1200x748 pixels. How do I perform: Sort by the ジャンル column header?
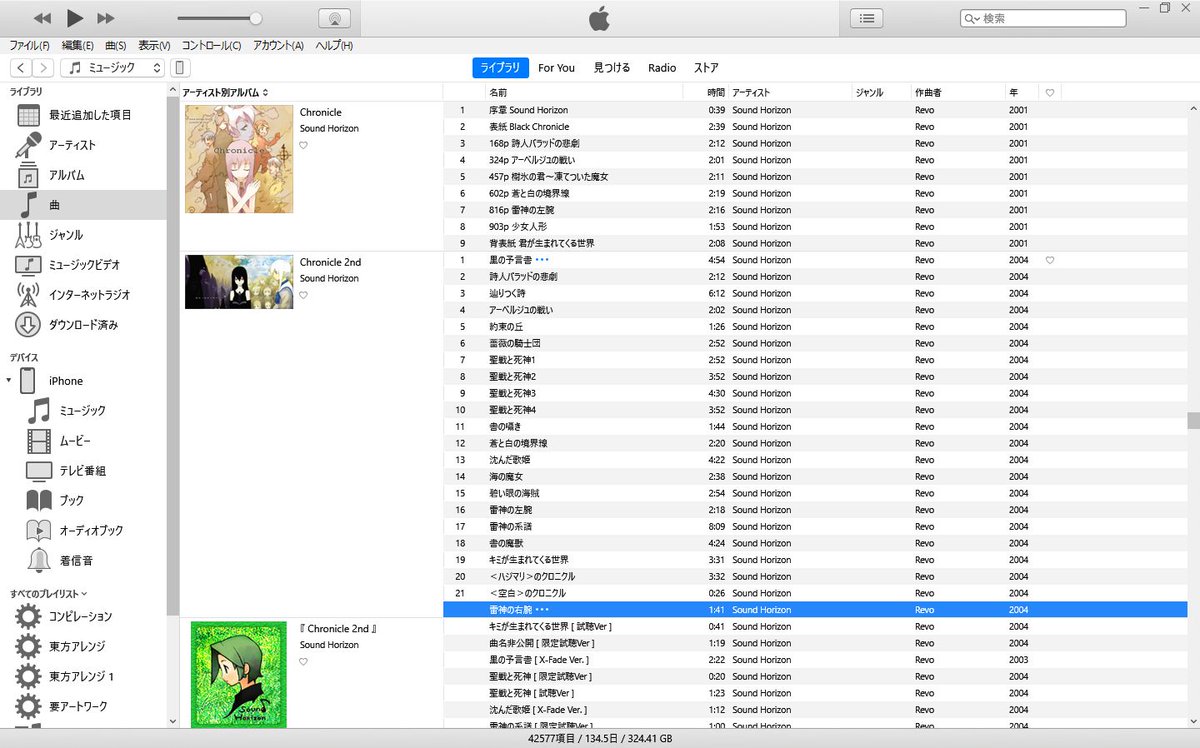[x=870, y=93]
